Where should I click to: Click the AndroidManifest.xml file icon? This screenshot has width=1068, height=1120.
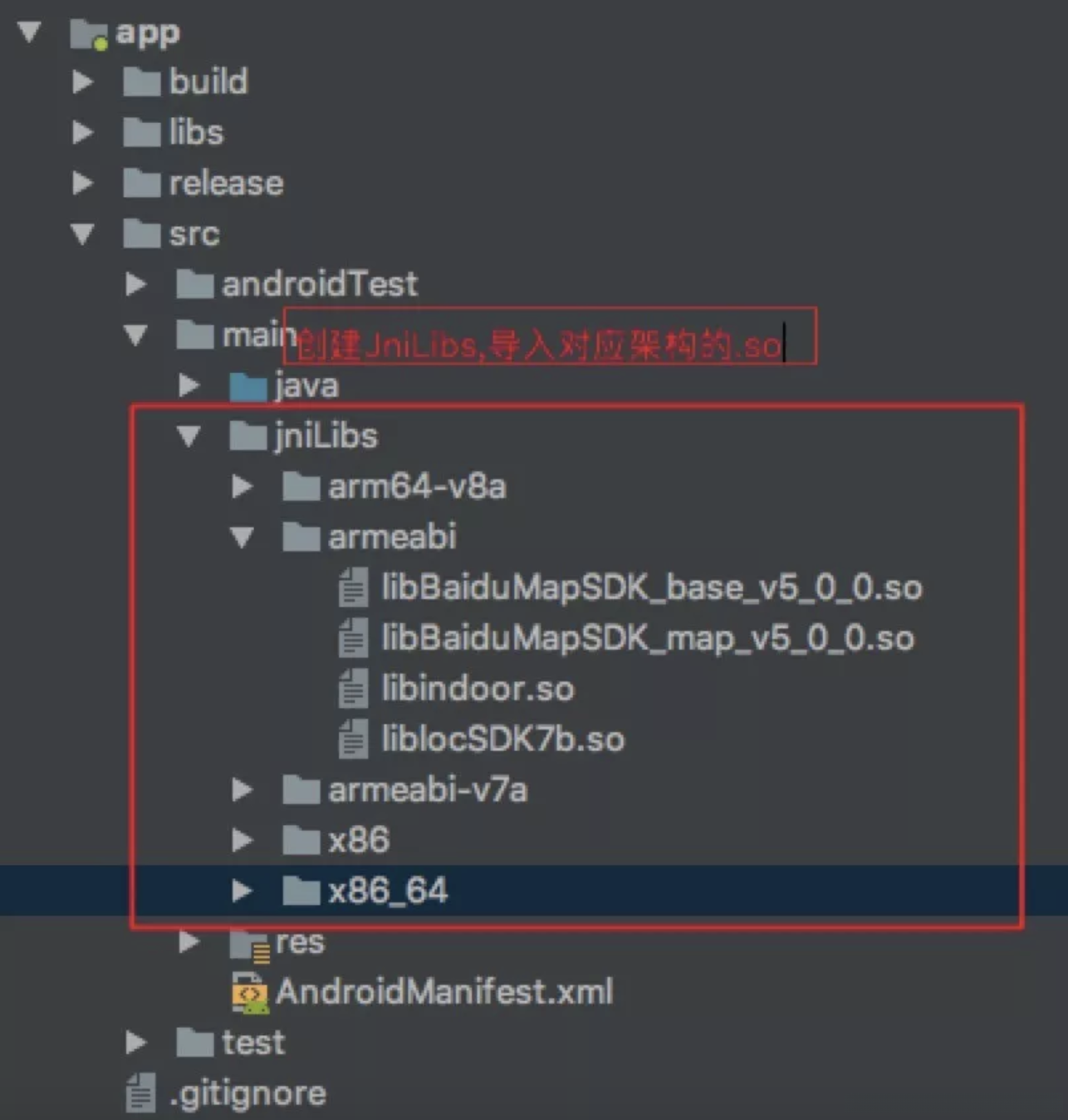click(x=249, y=993)
